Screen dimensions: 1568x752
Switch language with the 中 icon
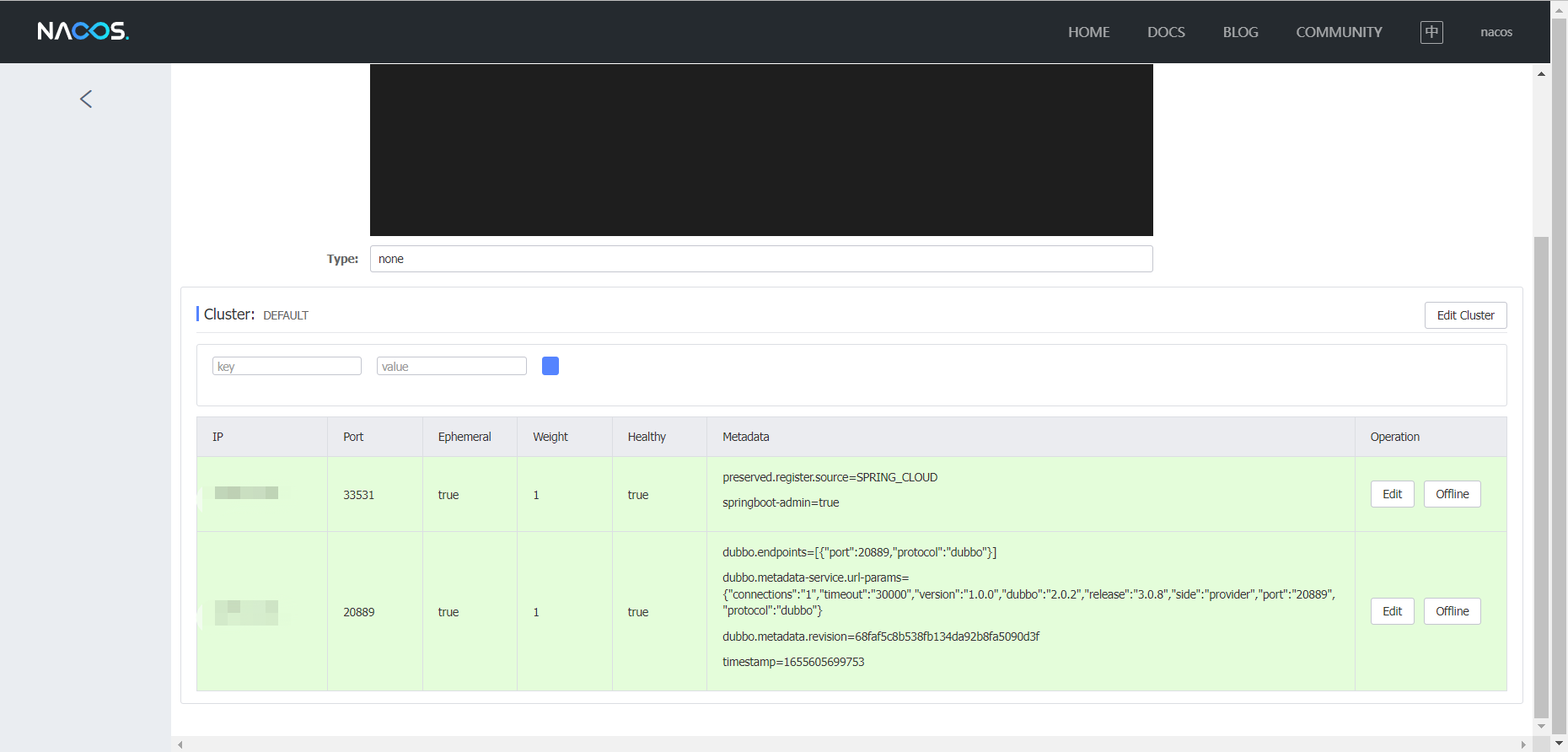(1431, 32)
